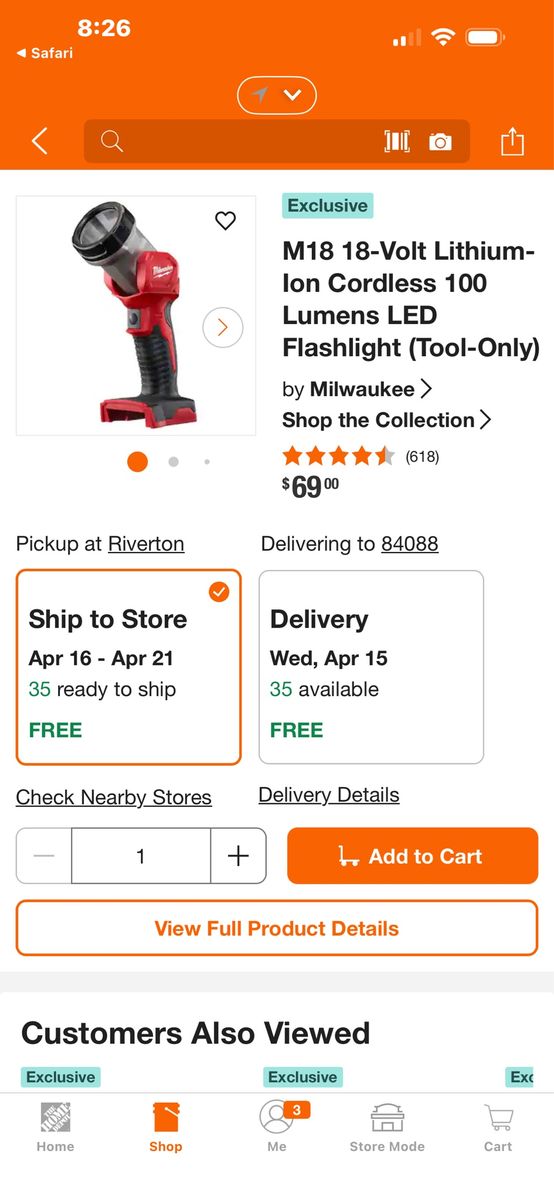
Task: Open Store Mode tab
Action: point(387,1127)
